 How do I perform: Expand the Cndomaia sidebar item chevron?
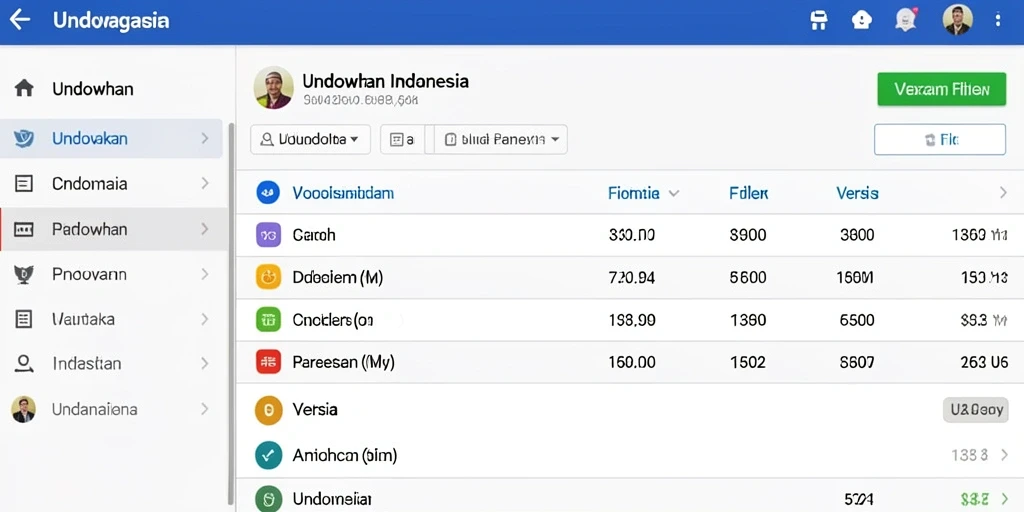point(205,184)
